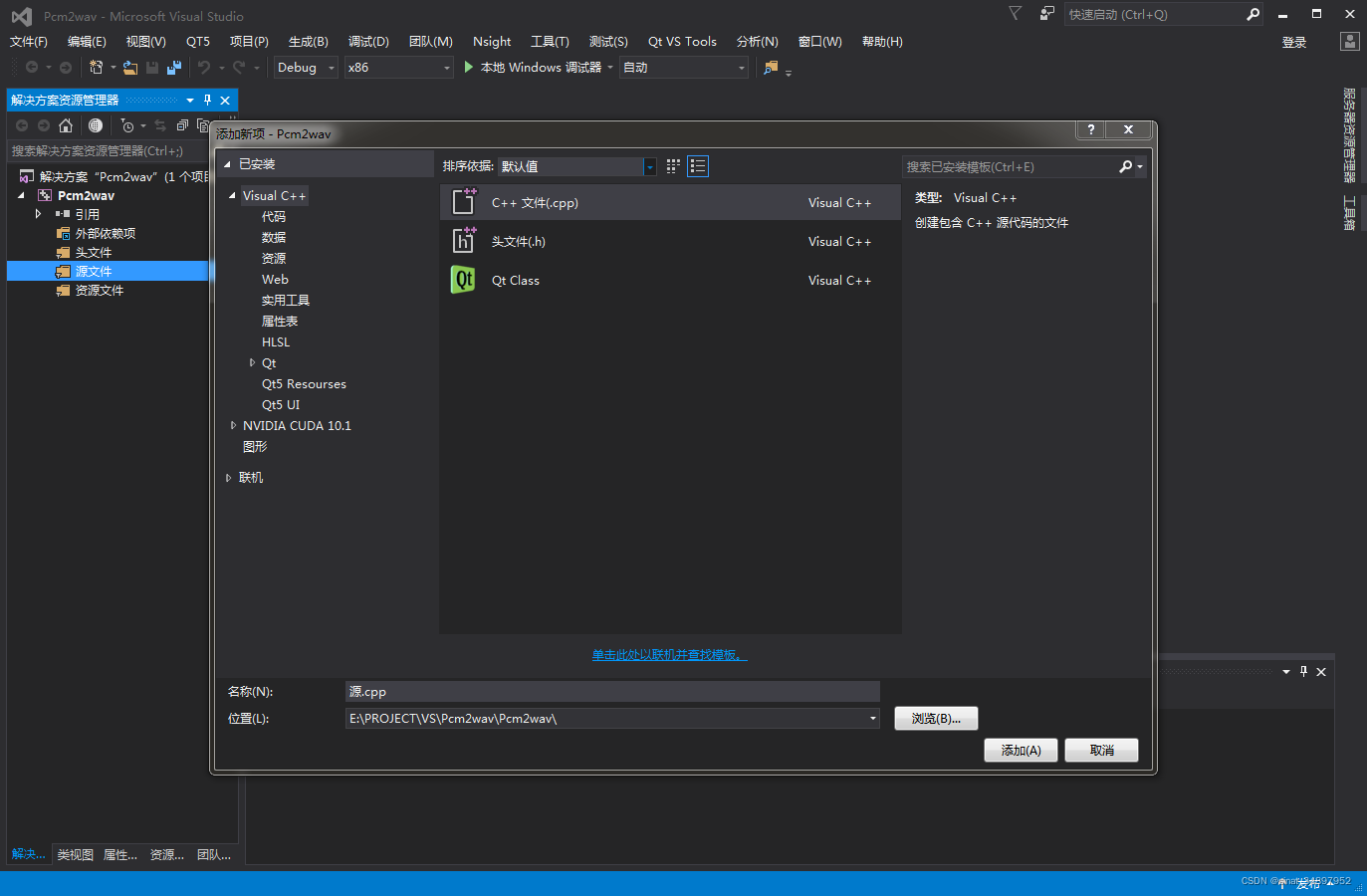Open the 位置 path dropdown arrow

click(873, 718)
